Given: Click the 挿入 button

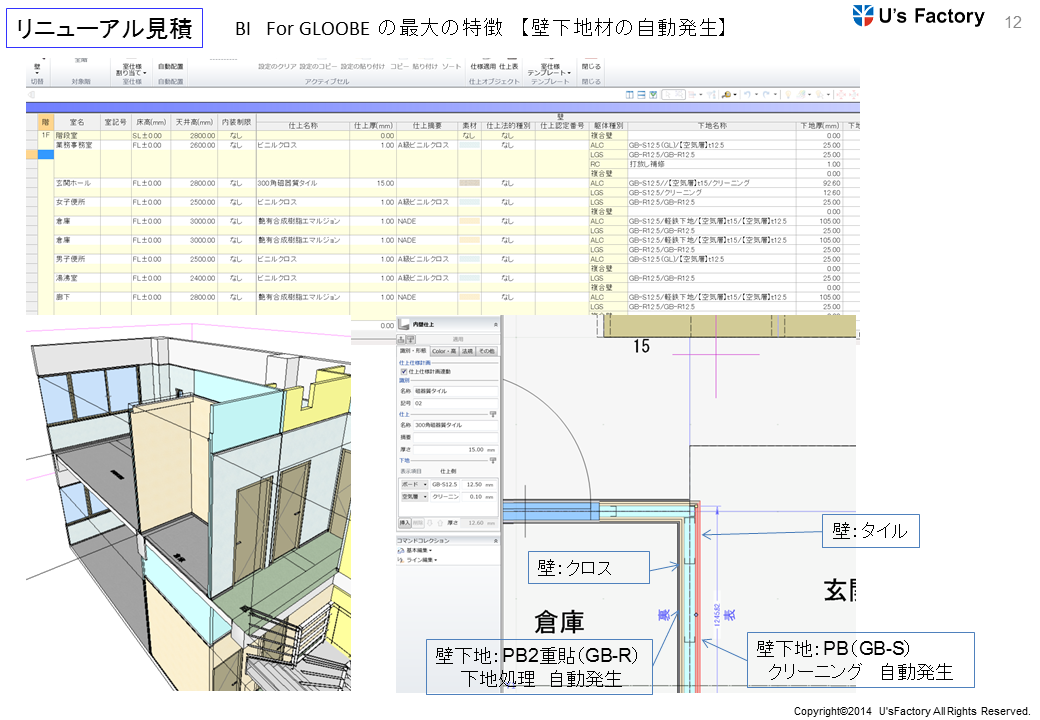Looking at the screenshot, I should (x=405, y=522).
